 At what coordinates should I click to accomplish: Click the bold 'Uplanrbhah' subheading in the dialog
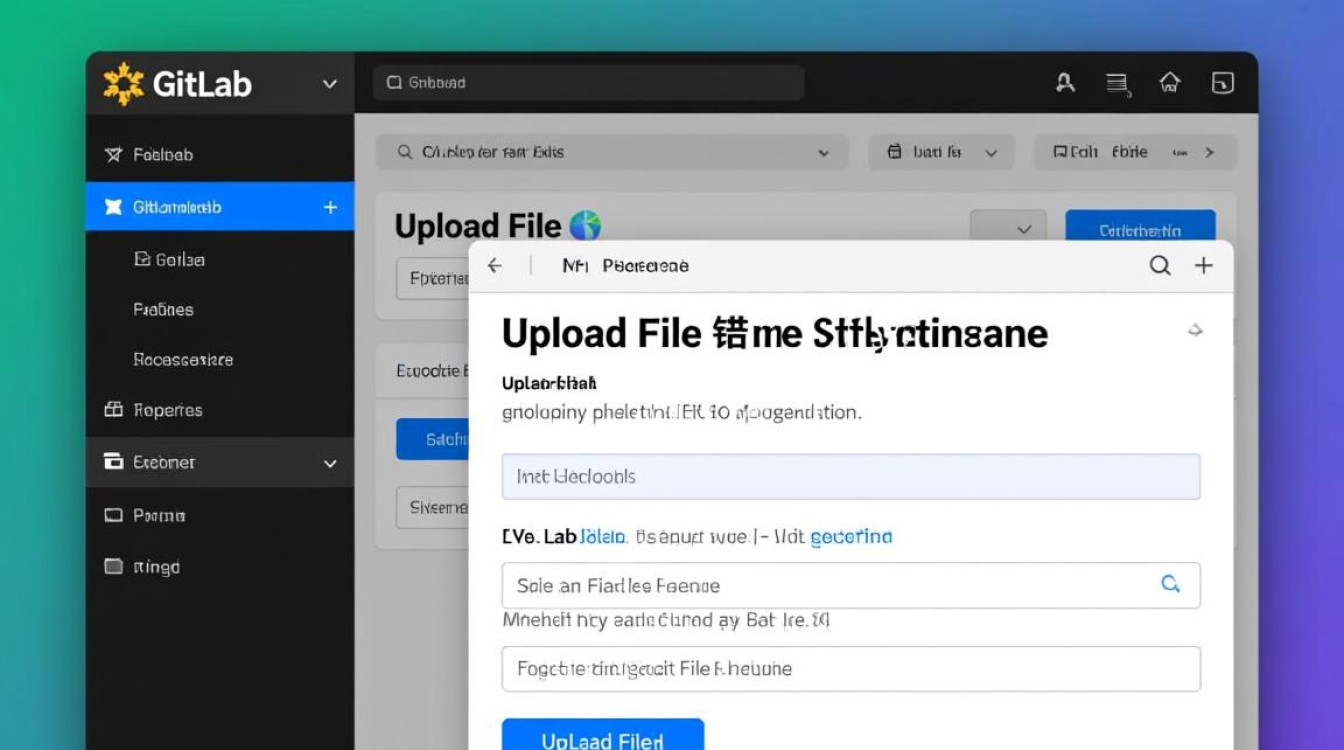tap(549, 383)
